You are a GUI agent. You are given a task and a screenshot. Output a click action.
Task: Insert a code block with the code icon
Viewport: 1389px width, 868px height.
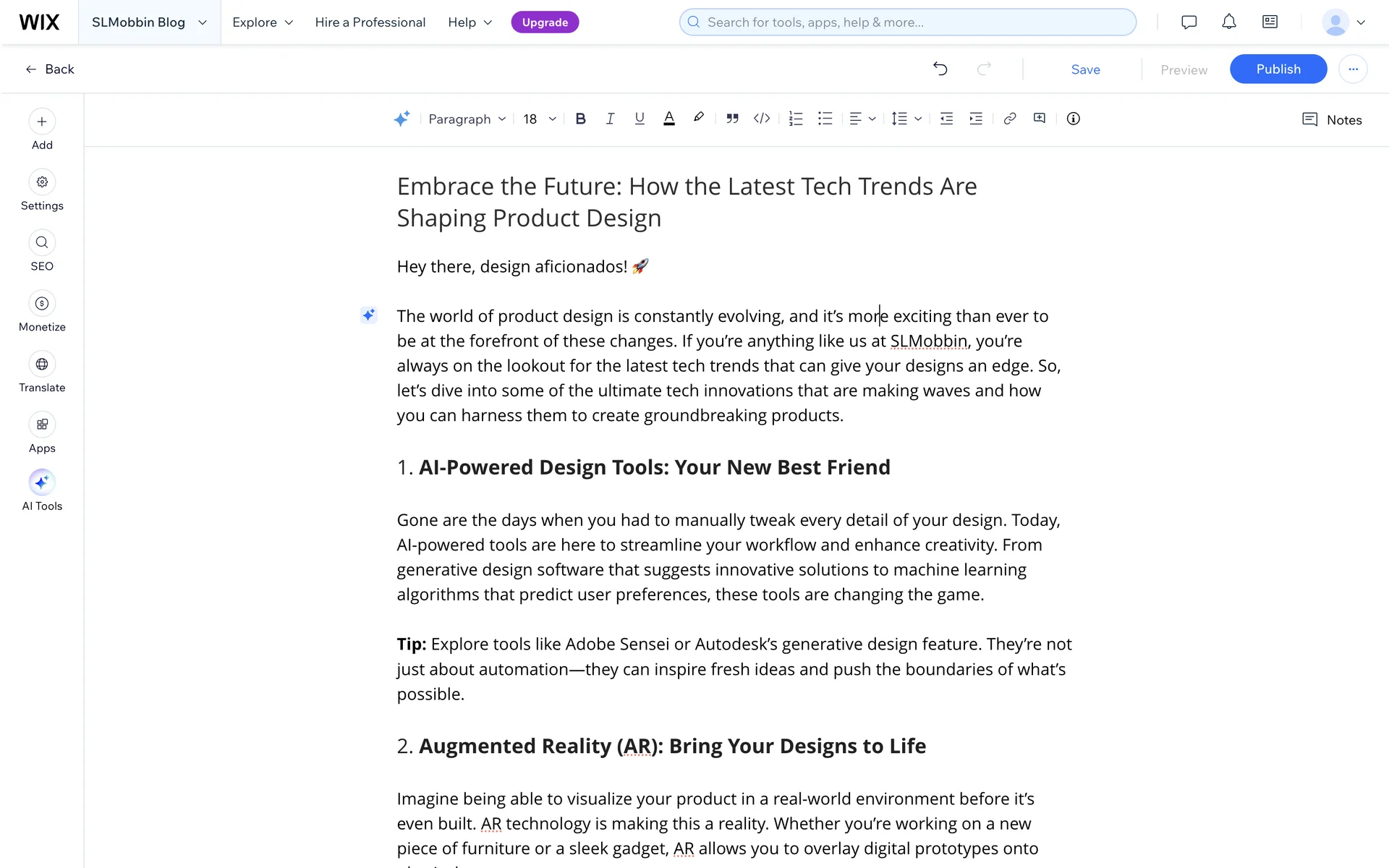point(762,119)
